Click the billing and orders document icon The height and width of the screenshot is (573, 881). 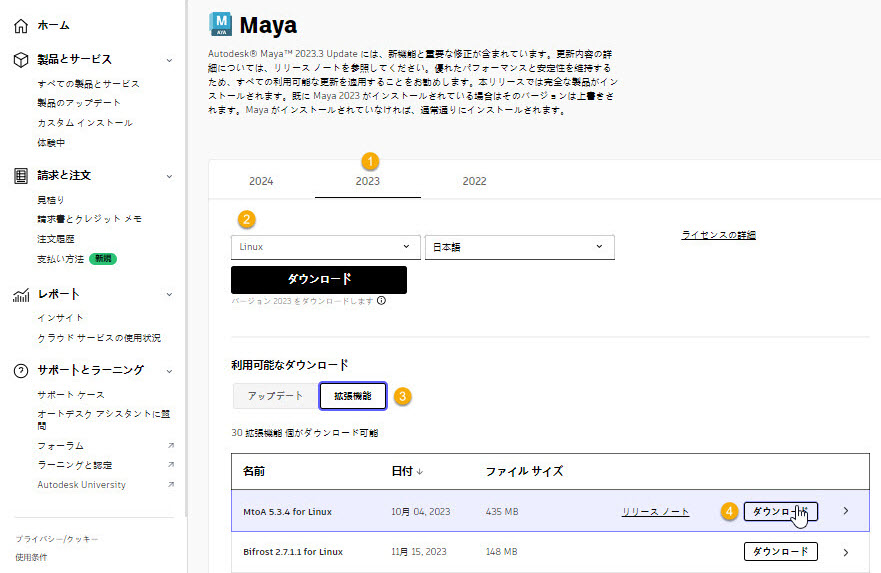[21, 176]
